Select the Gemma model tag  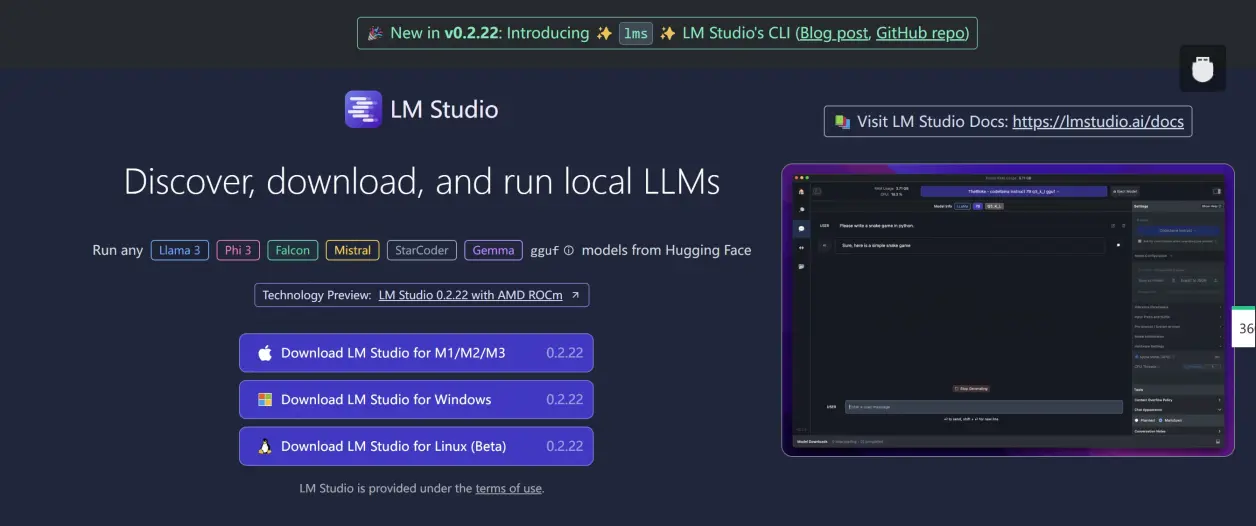click(x=493, y=250)
